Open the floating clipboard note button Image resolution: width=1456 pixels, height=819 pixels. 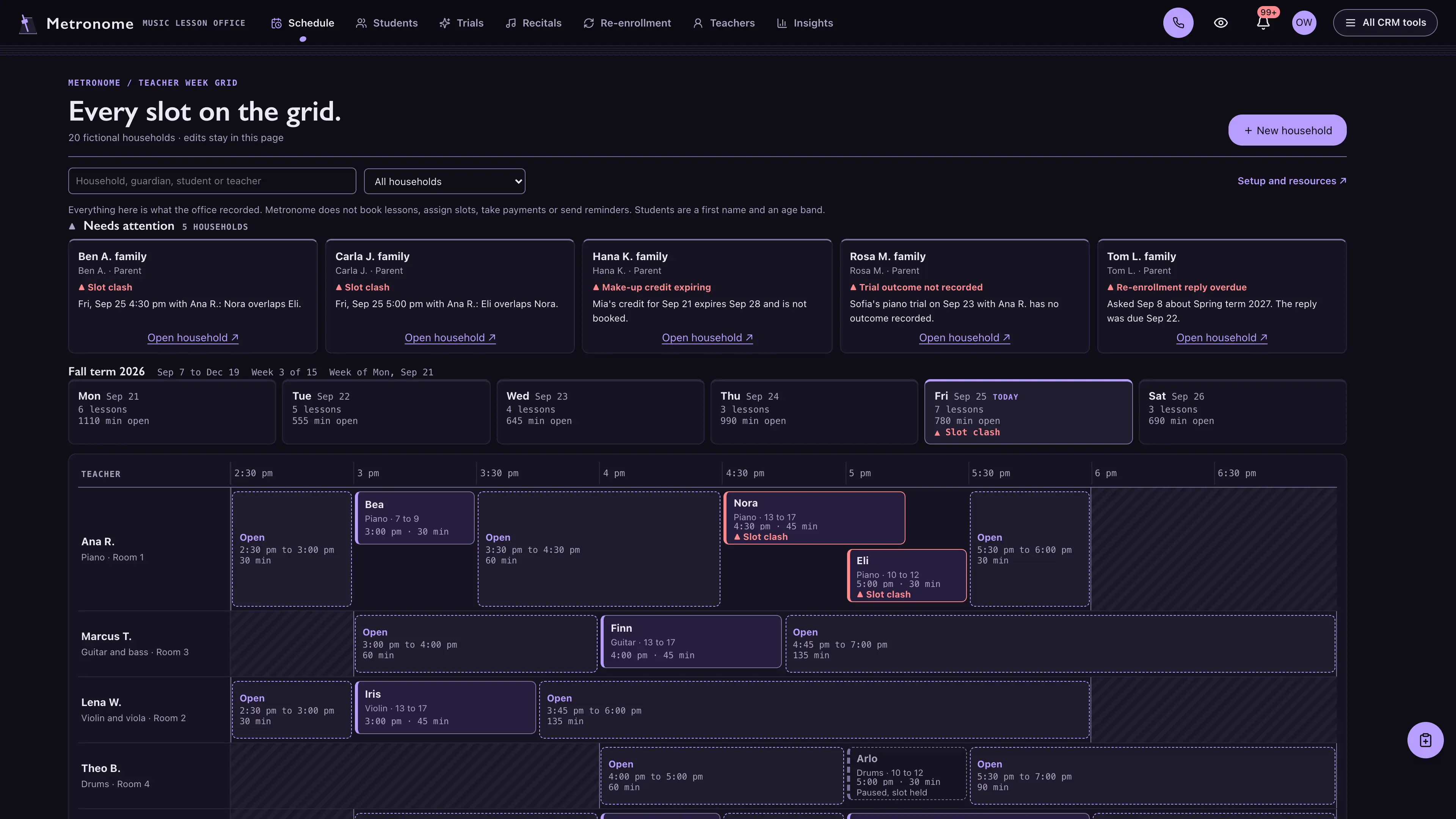pyautogui.click(x=1425, y=740)
